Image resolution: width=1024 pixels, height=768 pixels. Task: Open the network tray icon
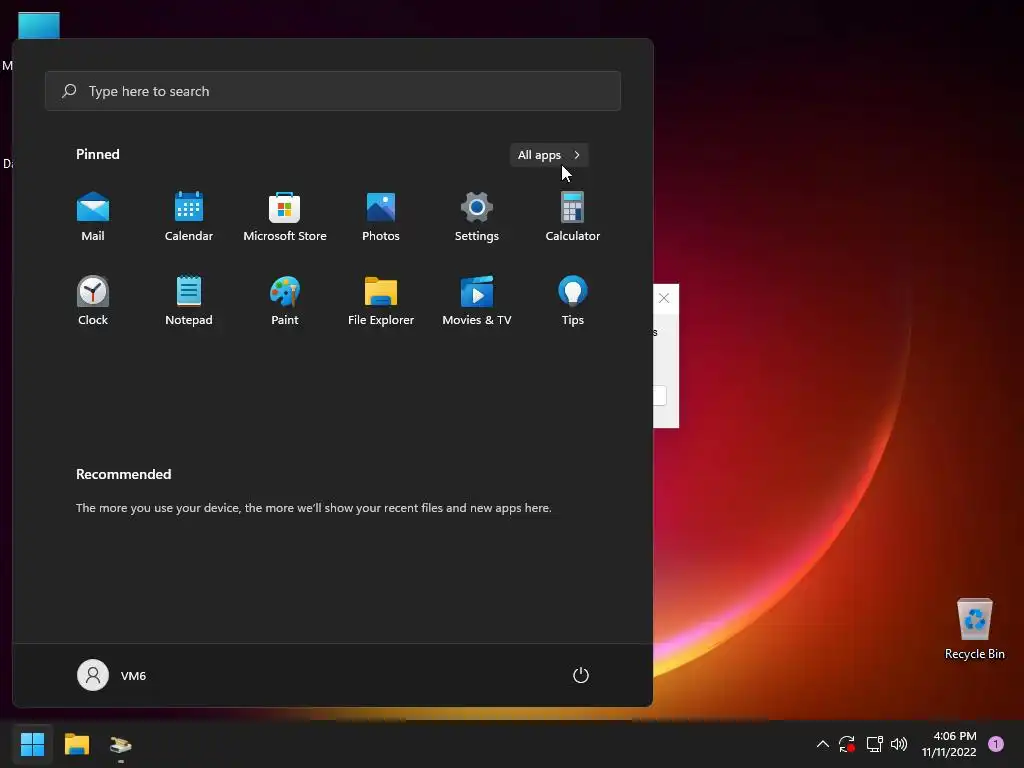tap(874, 744)
